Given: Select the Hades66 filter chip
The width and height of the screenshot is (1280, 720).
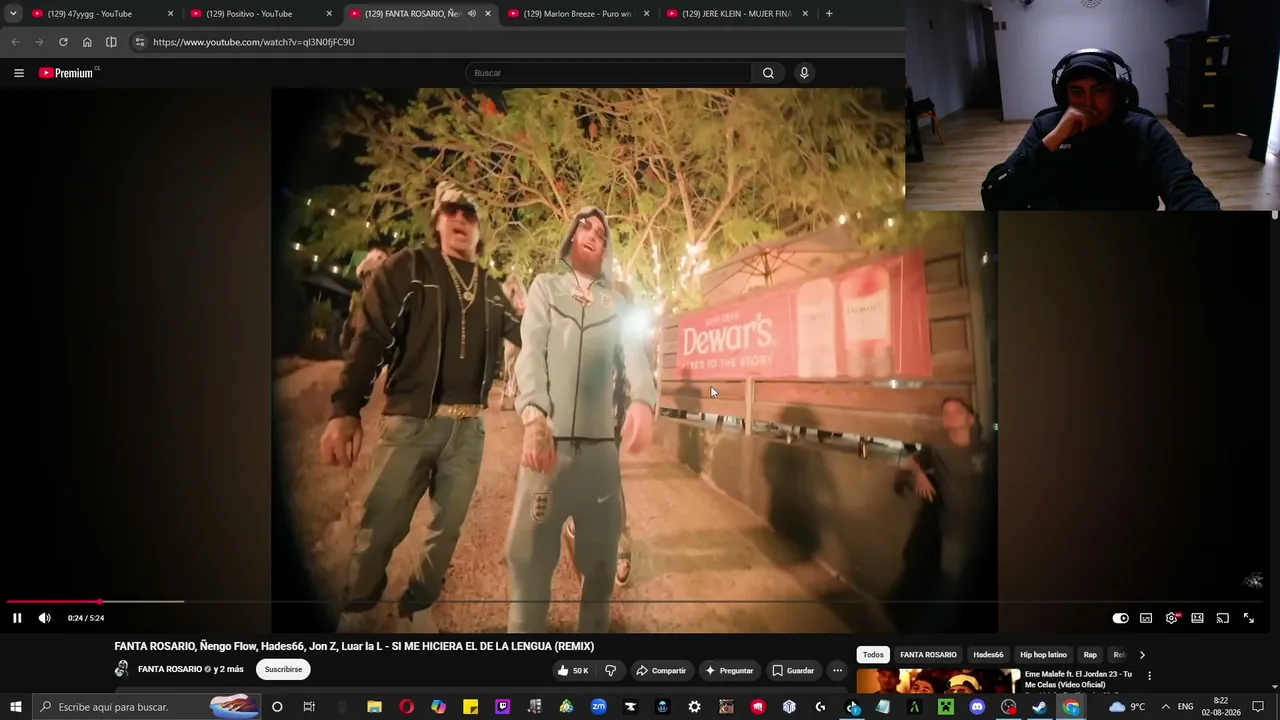Looking at the screenshot, I should click(x=988, y=655).
